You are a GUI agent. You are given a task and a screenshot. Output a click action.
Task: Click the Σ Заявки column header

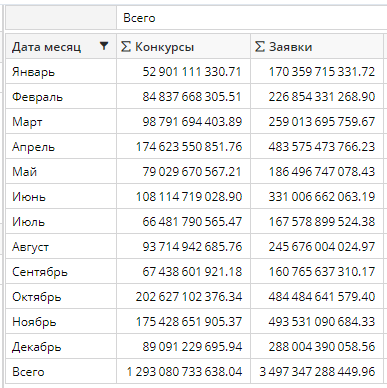click(317, 47)
